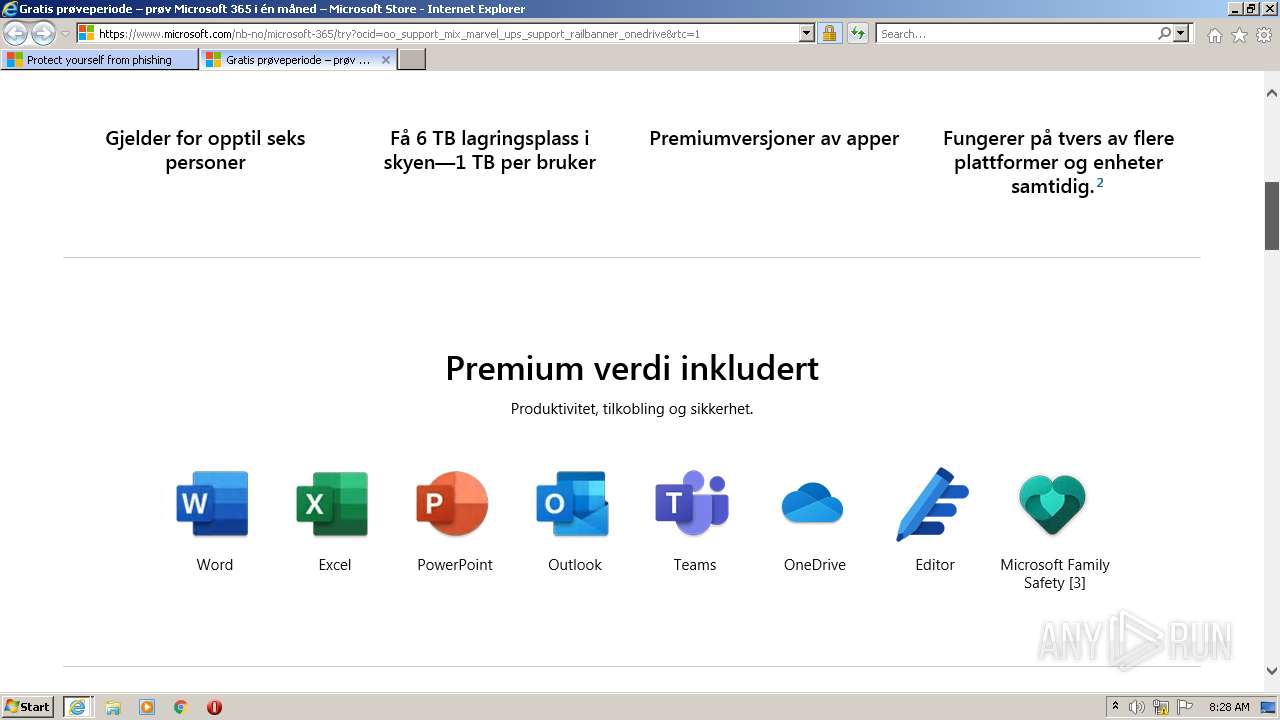Image resolution: width=1280 pixels, height=720 pixels.
Task: Show hidden tray icons arrow
Action: pos(1115,707)
